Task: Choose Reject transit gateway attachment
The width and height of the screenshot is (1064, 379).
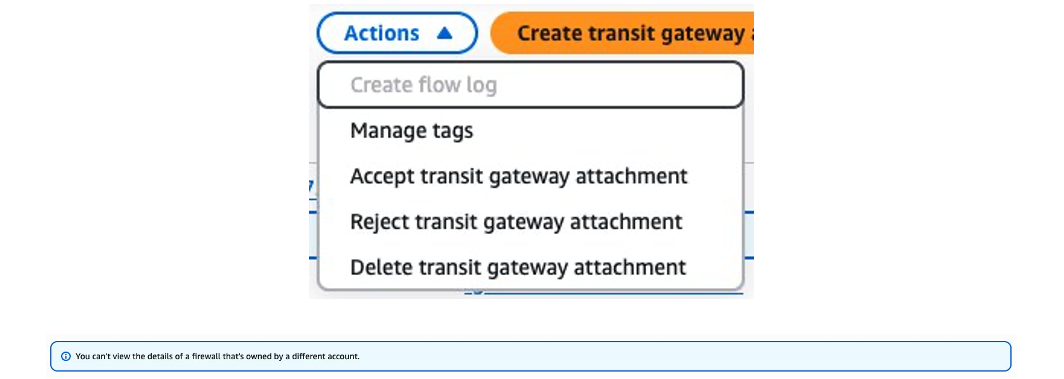Action: pyautogui.click(x=531, y=221)
